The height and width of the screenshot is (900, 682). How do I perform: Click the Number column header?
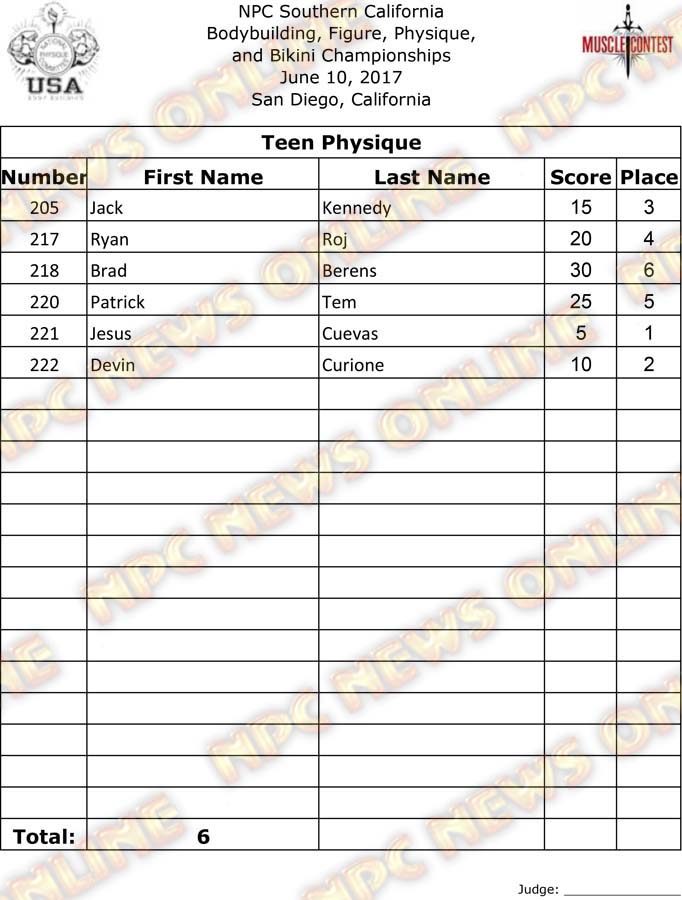[44, 177]
